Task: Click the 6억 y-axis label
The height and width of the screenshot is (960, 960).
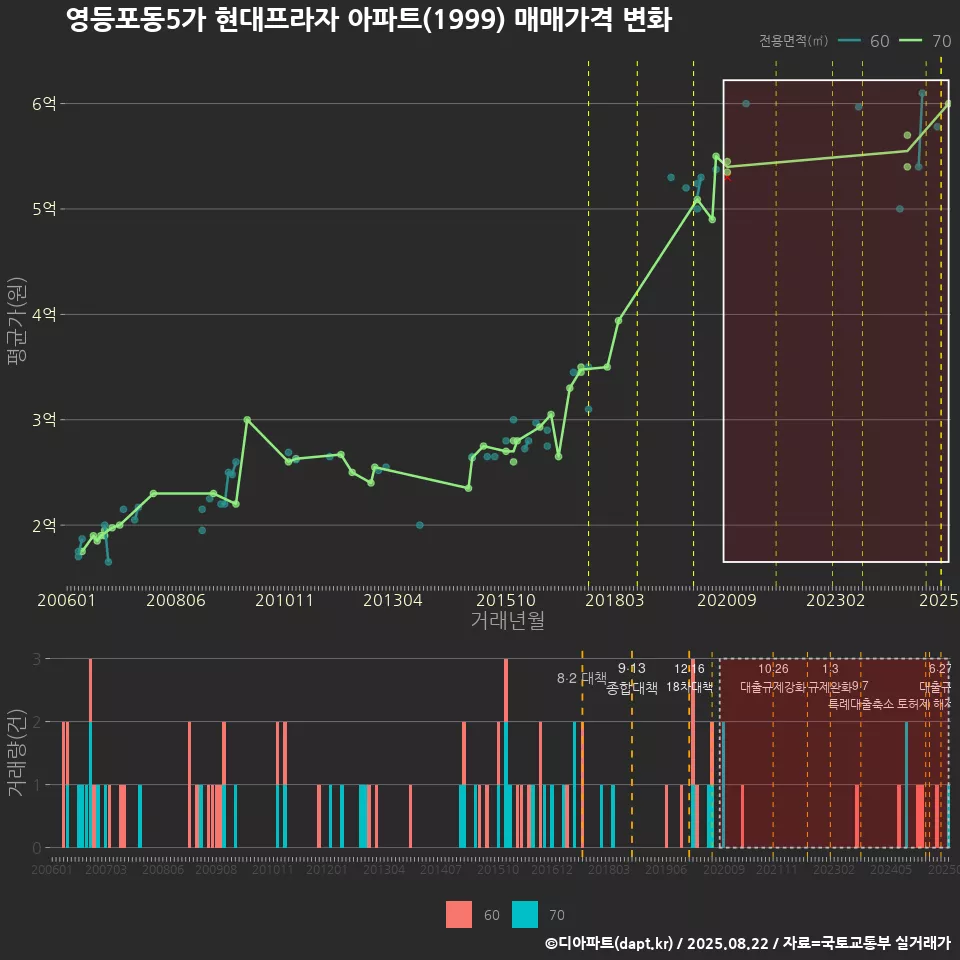Action: 45,104
